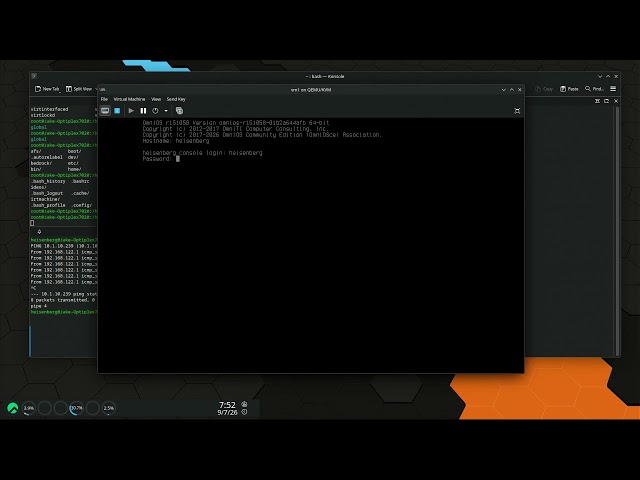Click Konsole vertical scrollbar
640x480 pixels.
tap(617, 231)
